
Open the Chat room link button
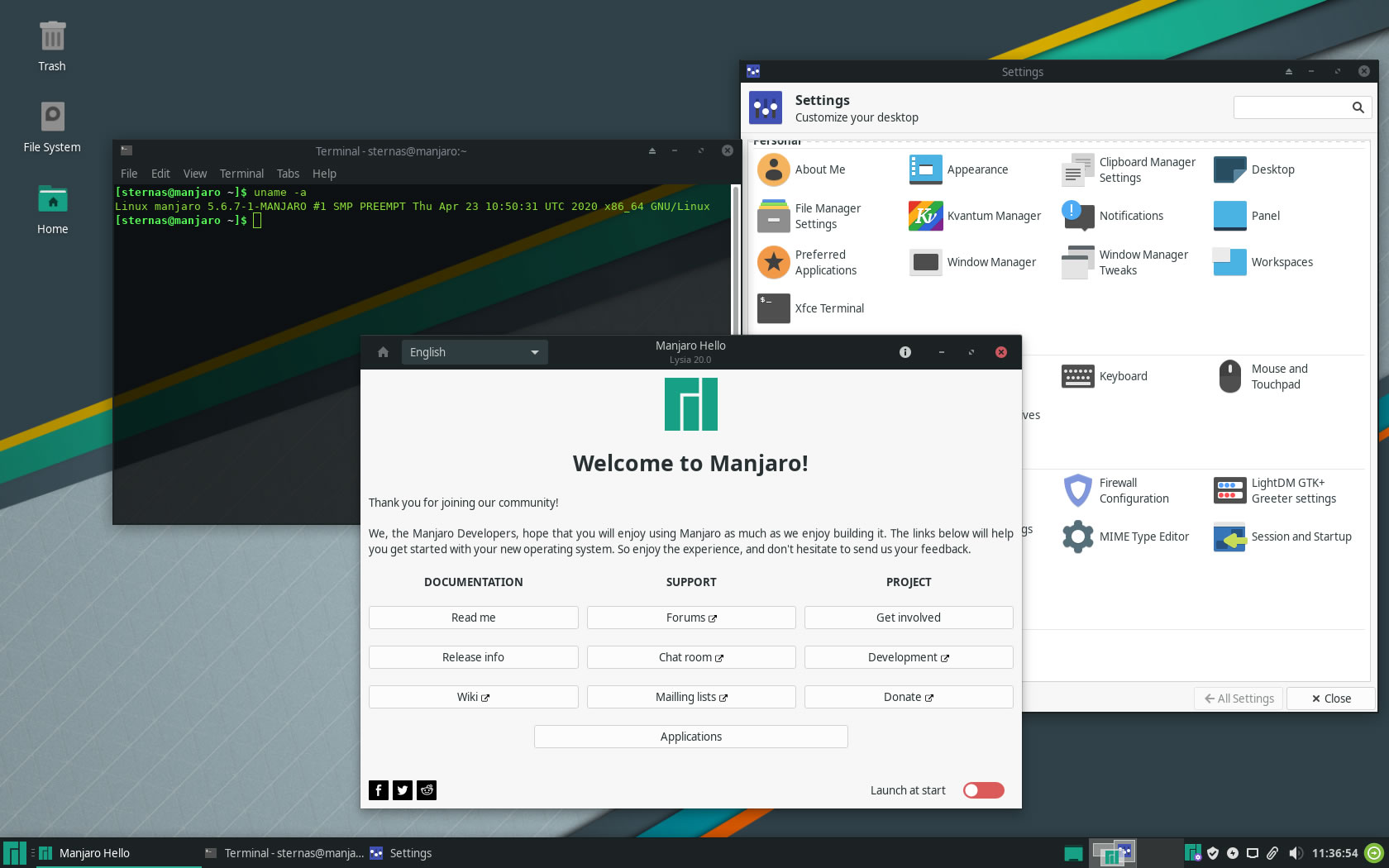(691, 657)
